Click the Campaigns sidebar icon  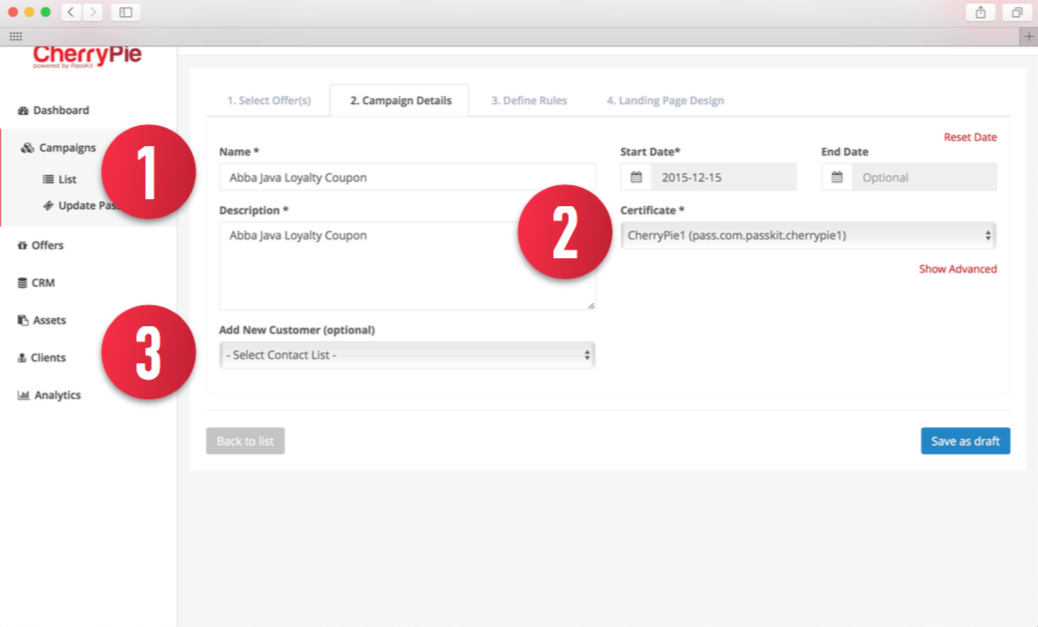pos(27,148)
